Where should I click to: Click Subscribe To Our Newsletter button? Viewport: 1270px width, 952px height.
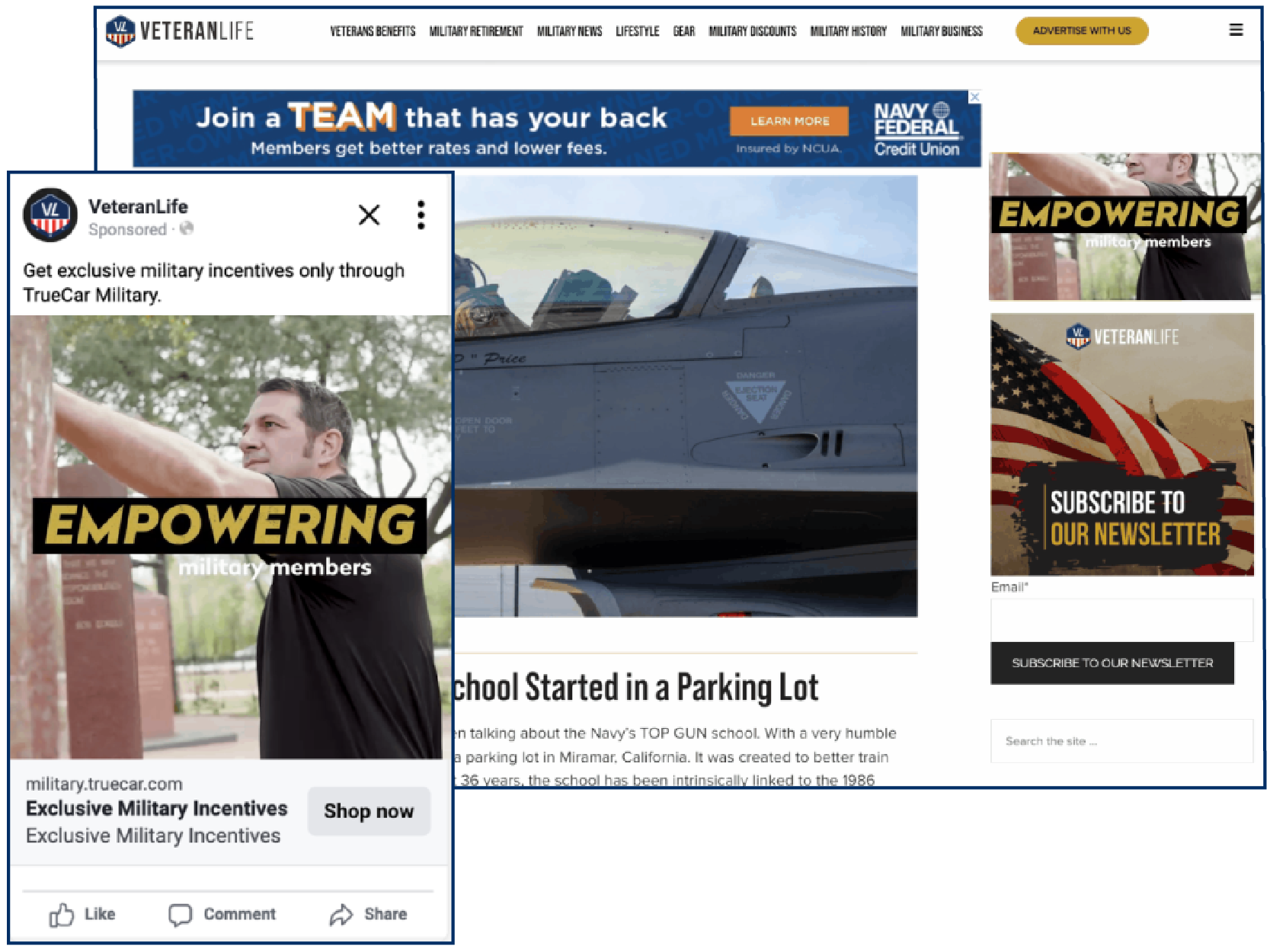coord(1112,663)
